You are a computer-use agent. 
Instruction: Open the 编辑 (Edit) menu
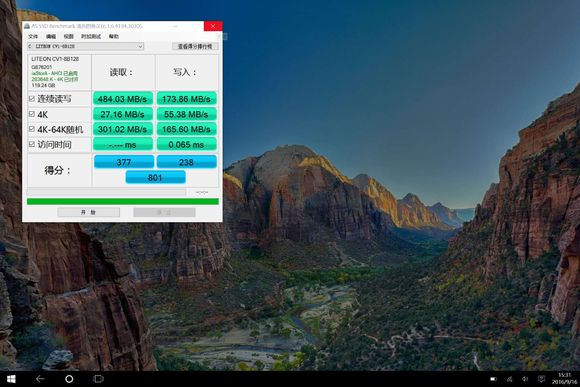click(x=51, y=36)
